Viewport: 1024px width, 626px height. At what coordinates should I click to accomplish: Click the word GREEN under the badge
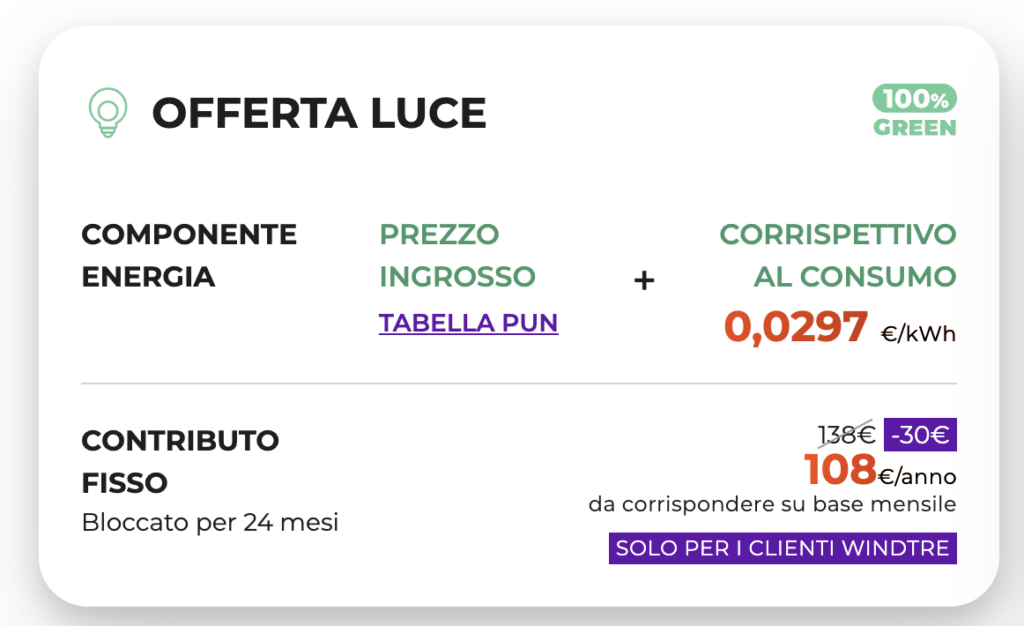click(x=915, y=128)
